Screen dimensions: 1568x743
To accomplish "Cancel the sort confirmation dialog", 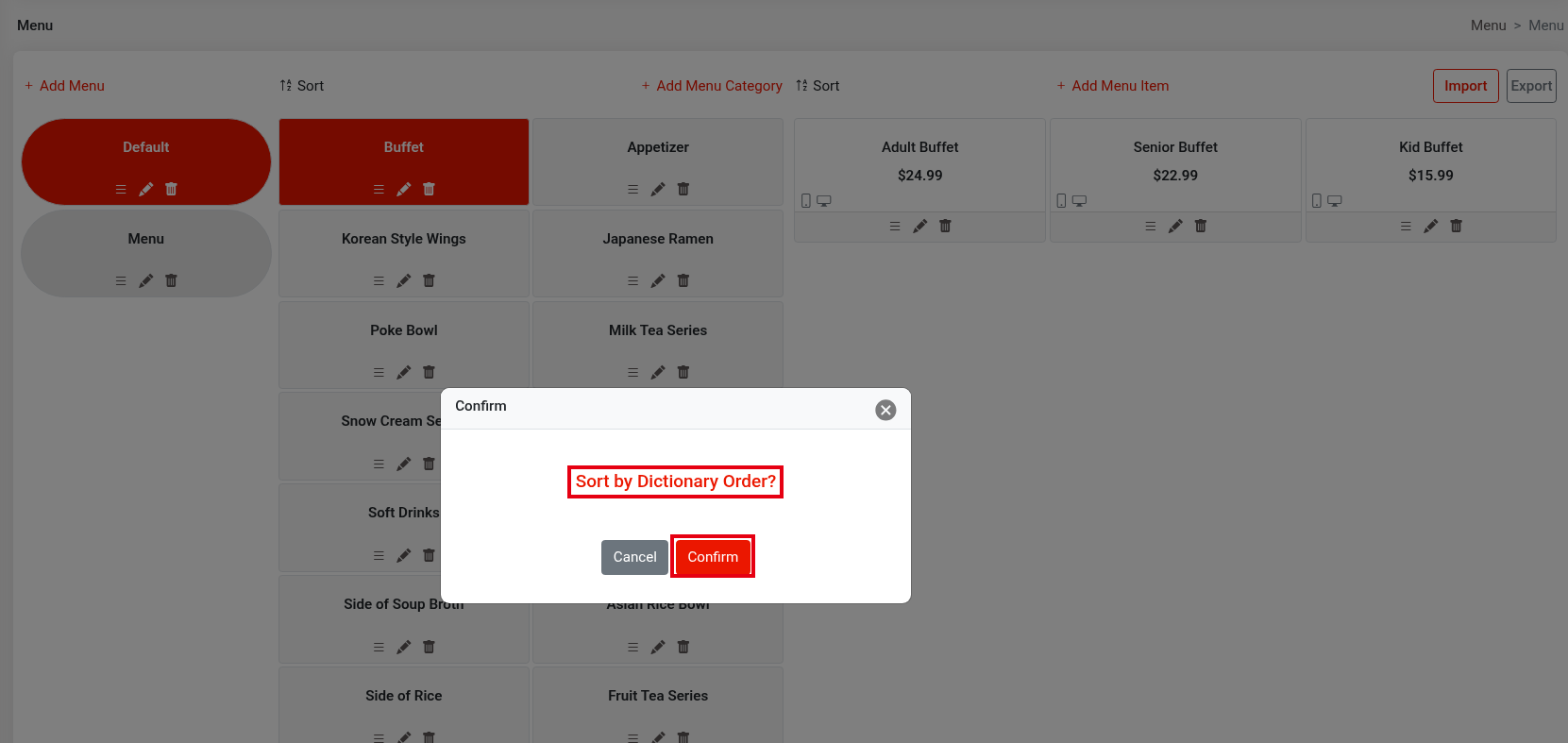I will coord(634,557).
